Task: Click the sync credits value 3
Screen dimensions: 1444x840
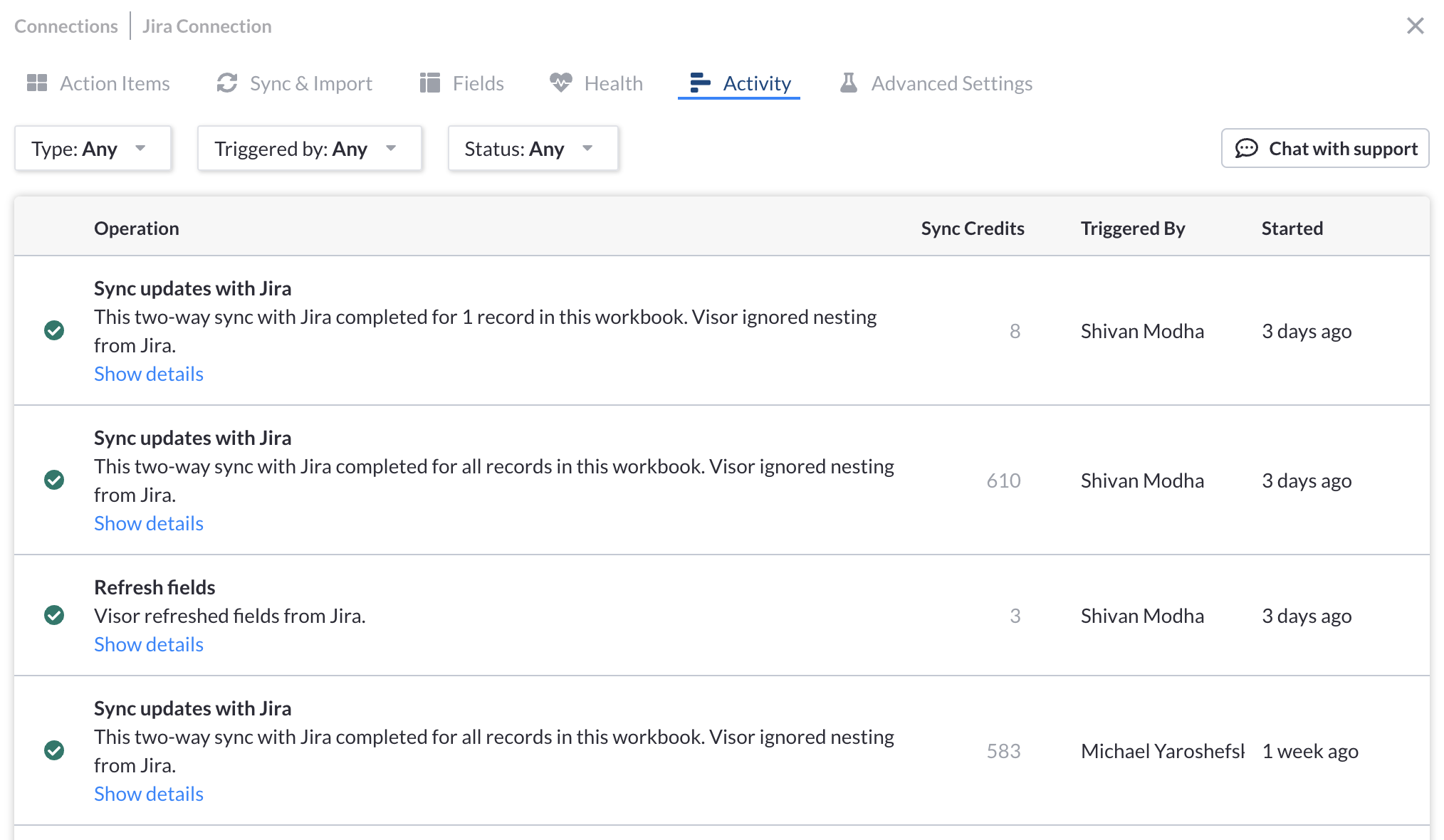Action: pyautogui.click(x=1015, y=616)
